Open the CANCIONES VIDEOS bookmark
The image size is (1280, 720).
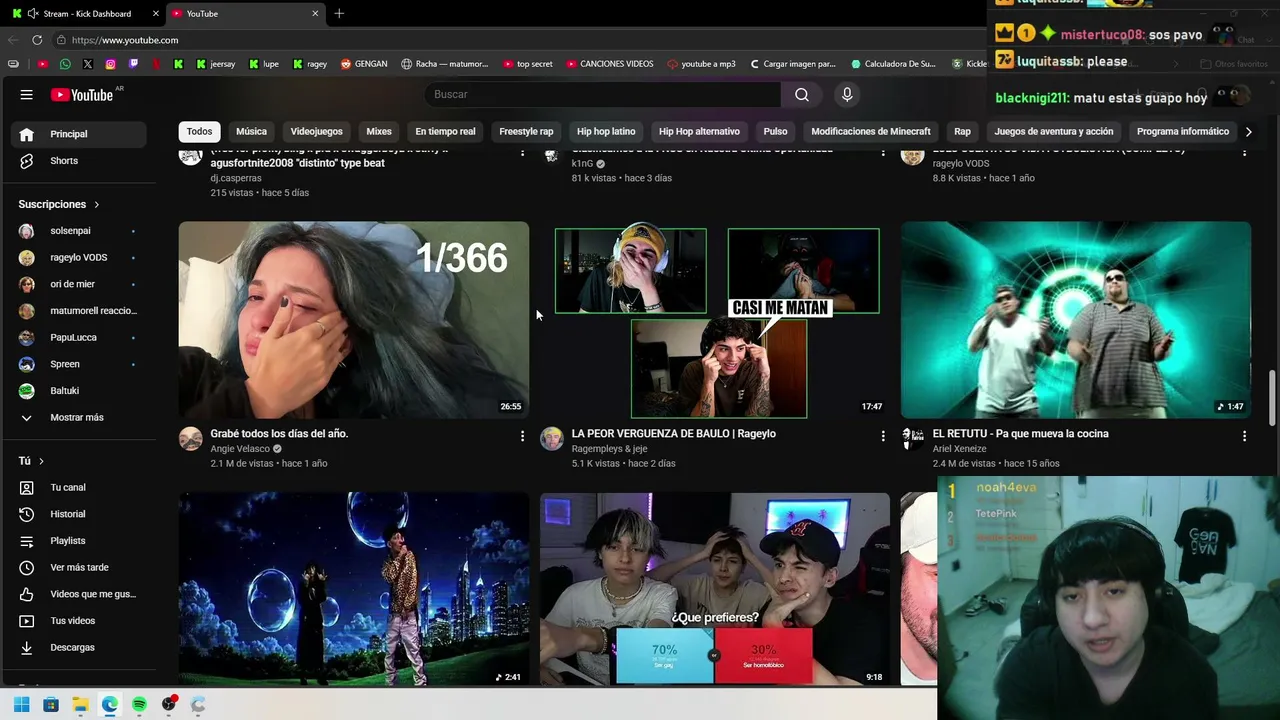tap(609, 64)
